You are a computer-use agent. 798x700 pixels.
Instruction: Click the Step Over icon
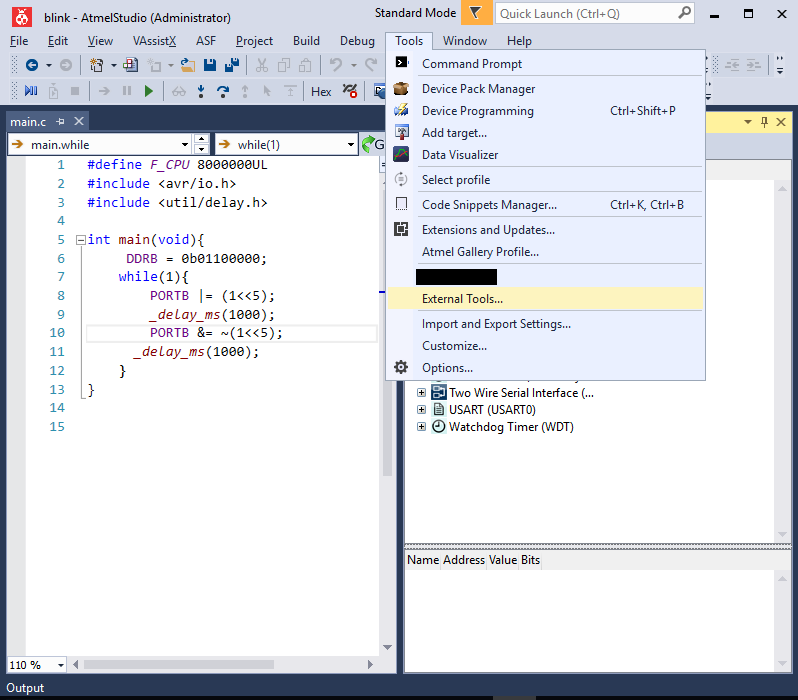[x=223, y=91]
